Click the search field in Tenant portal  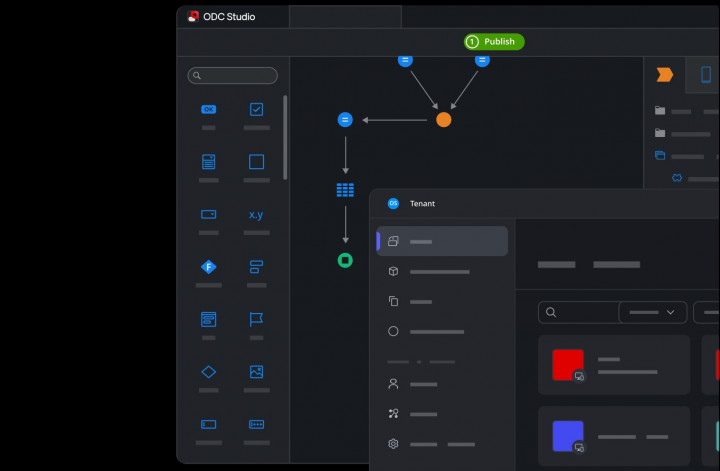click(x=578, y=313)
